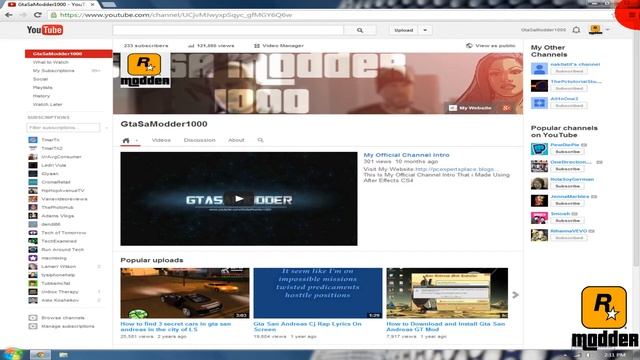Switch to the About tab
This screenshot has width=640, height=360.
(x=236, y=140)
